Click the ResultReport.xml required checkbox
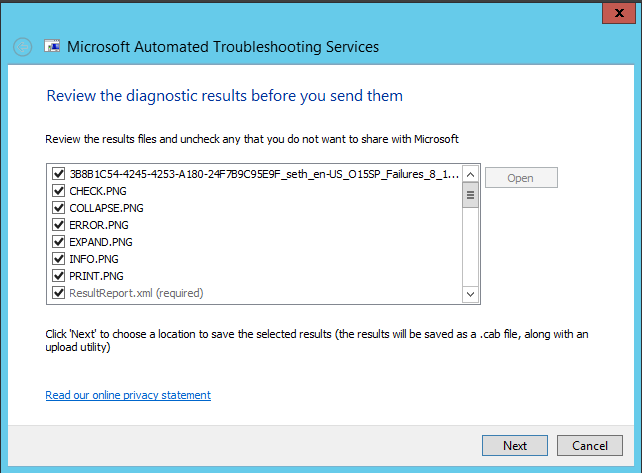Image resolution: width=642 pixels, height=473 pixels. tap(59, 293)
